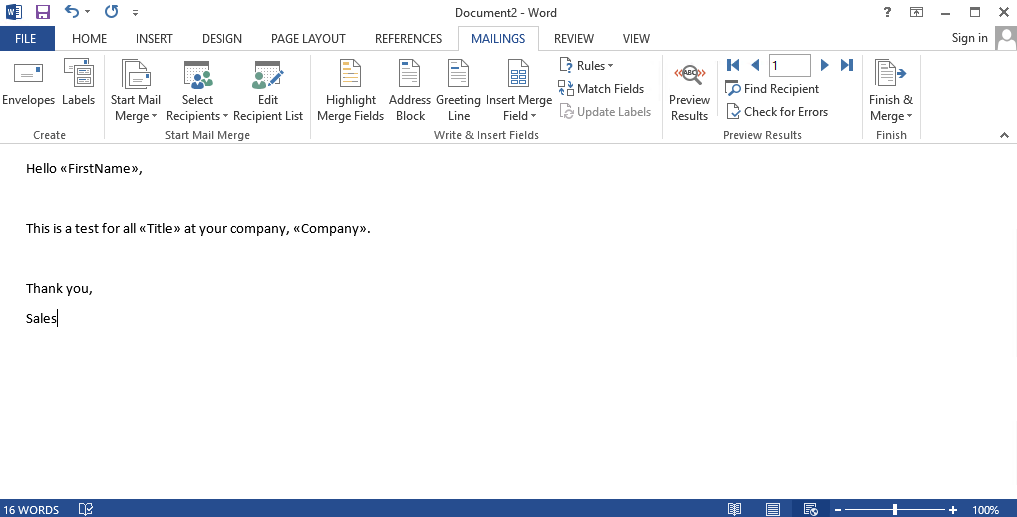
Task: Click the Envelopes icon
Action: pos(28,73)
